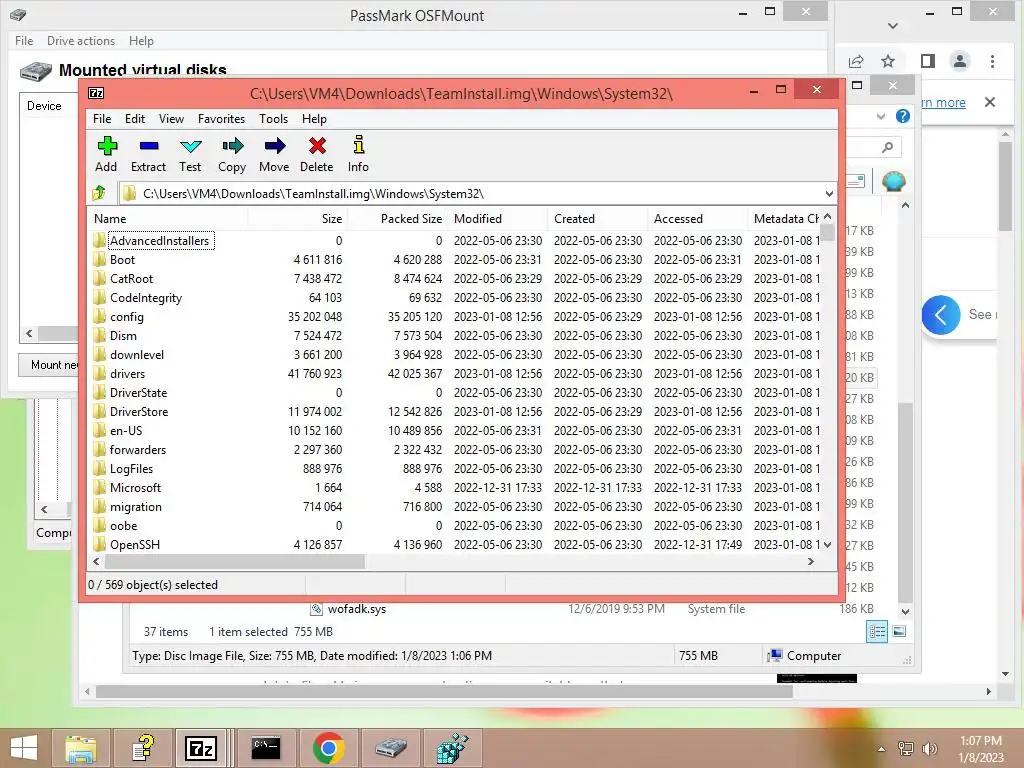Select the migration folder row

(x=456, y=506)
